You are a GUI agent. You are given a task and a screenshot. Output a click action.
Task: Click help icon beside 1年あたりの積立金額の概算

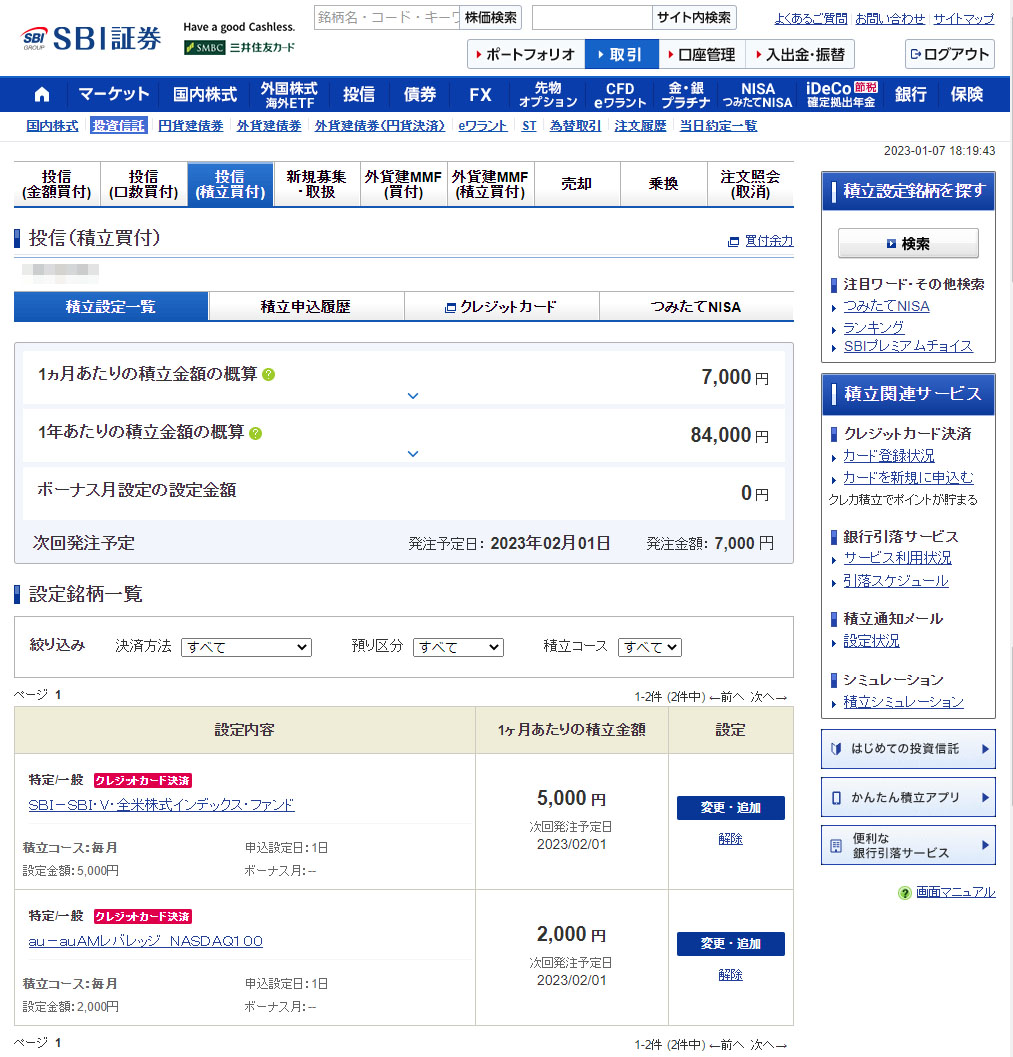[255, 433]
